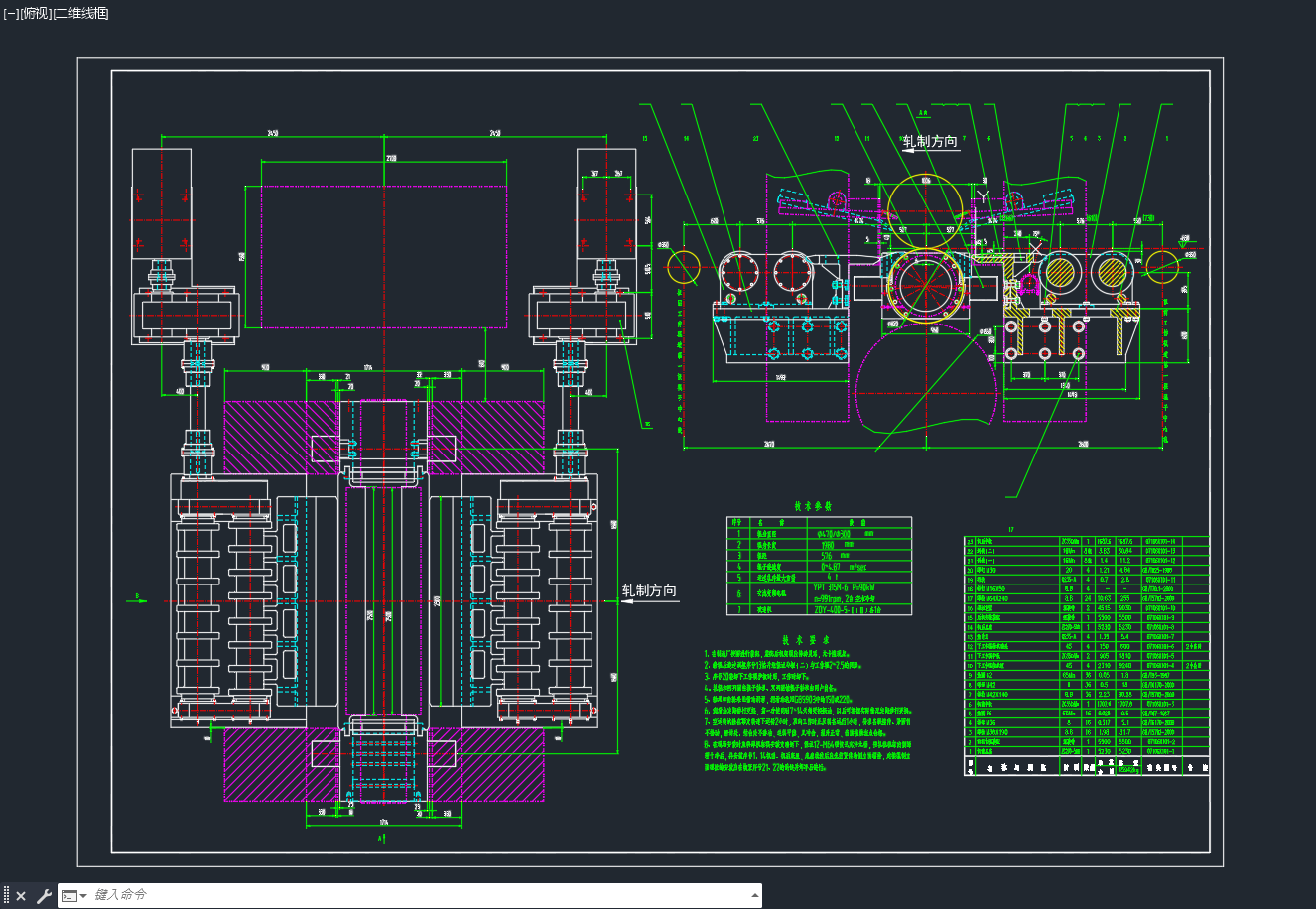Close the command line window
Image resolution: width=1316 pixels, height=909 pixels.
pyautogui.click(x=21, y=896)
